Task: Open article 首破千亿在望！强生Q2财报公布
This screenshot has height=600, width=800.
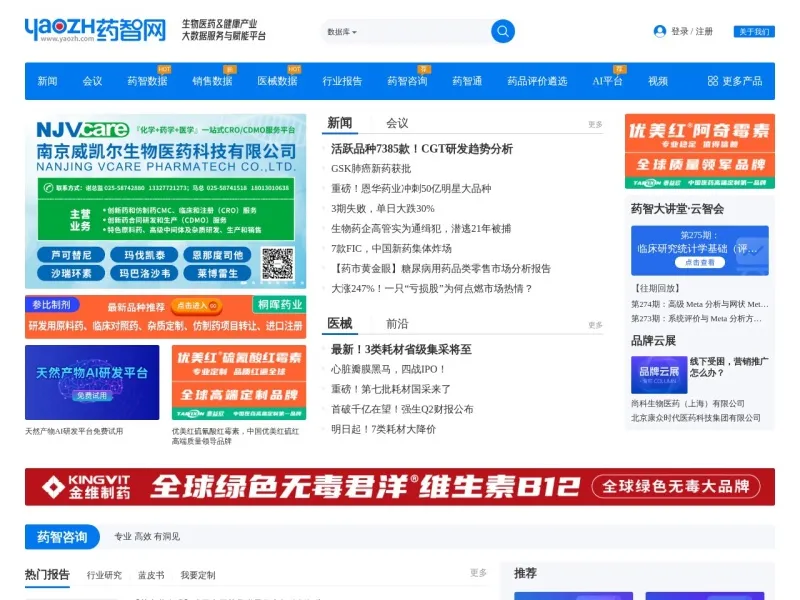Action: [x=402, y=409]
